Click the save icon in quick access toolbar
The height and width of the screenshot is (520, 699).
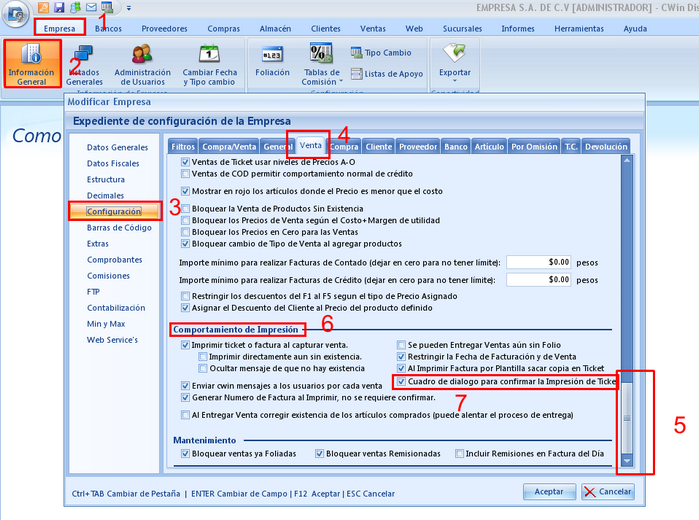point(59,8)
